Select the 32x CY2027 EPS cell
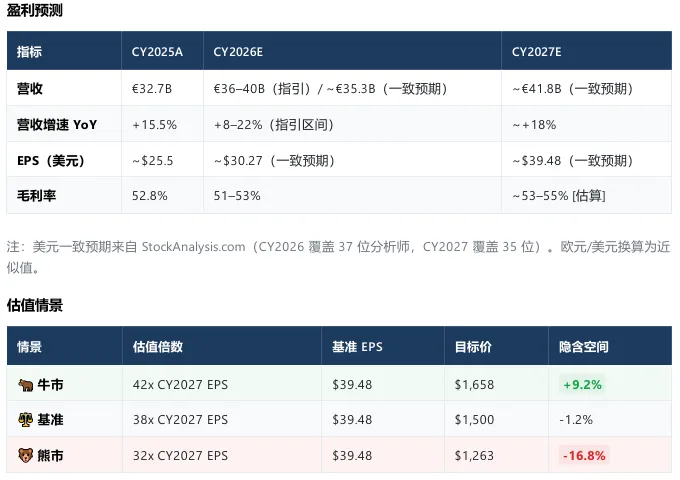The height and width of the screenshot is (480, 680). coord(180,456)
